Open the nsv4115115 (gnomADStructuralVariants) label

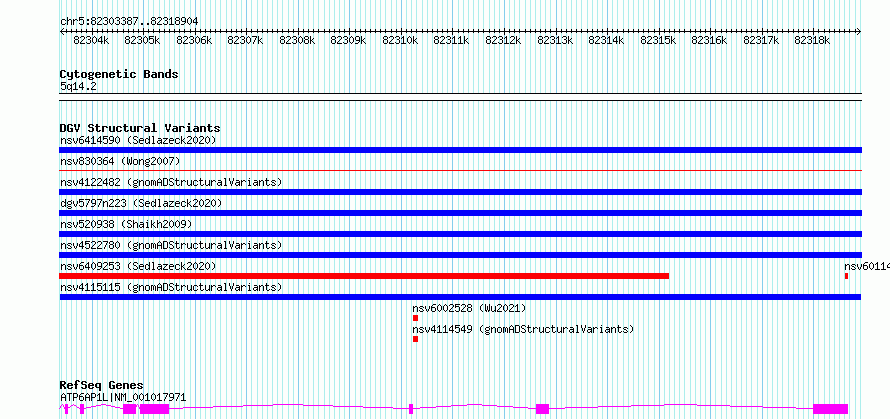point(171,287)
